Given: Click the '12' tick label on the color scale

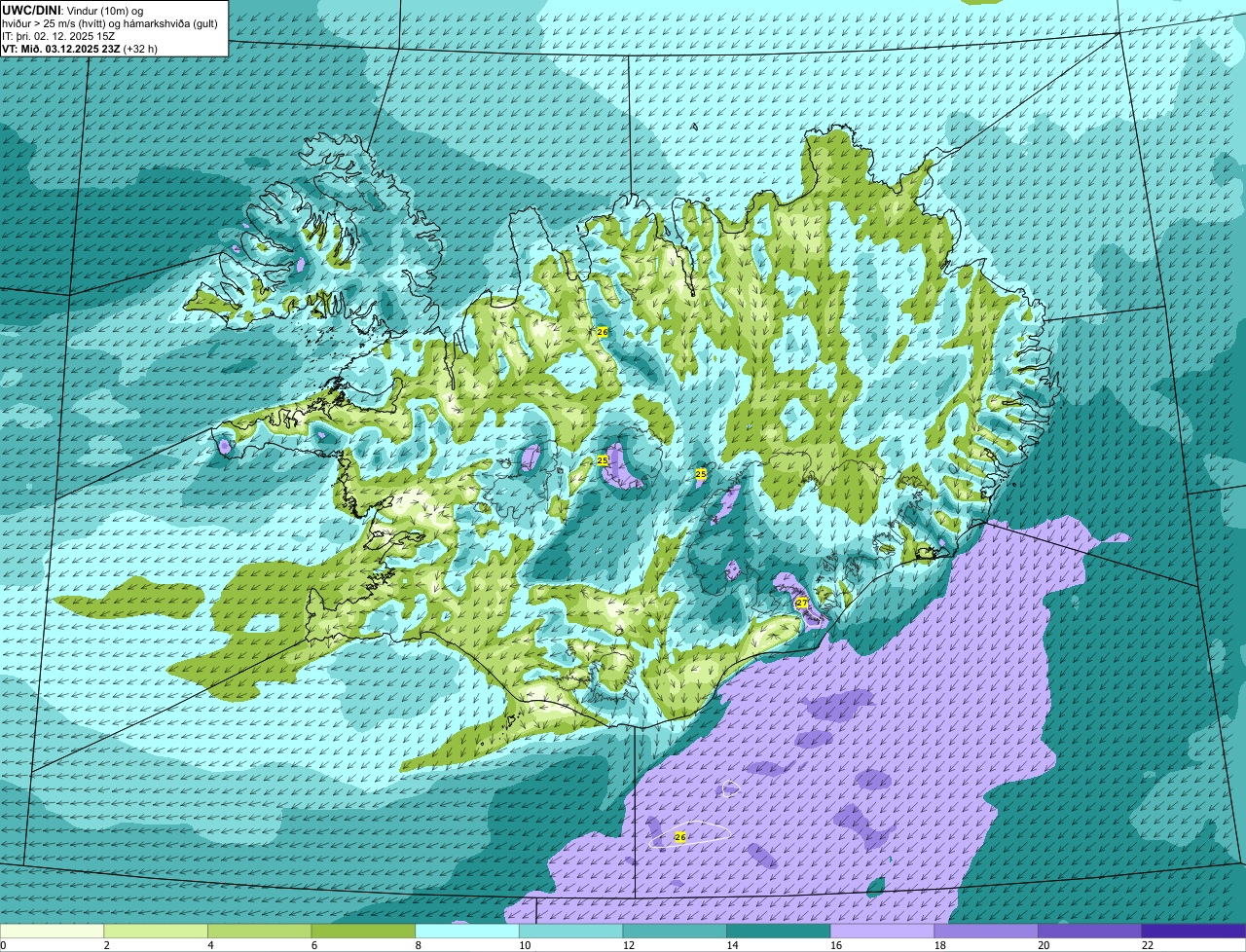Looking at the screenshot, I should (x=629, y=946).
